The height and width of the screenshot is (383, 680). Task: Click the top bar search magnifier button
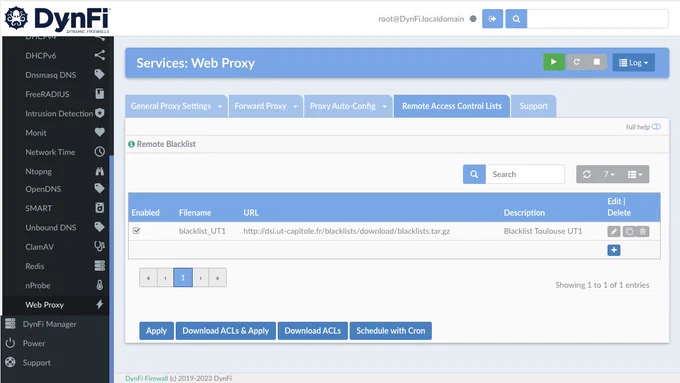pyautogui.click(x=516, y=19)
